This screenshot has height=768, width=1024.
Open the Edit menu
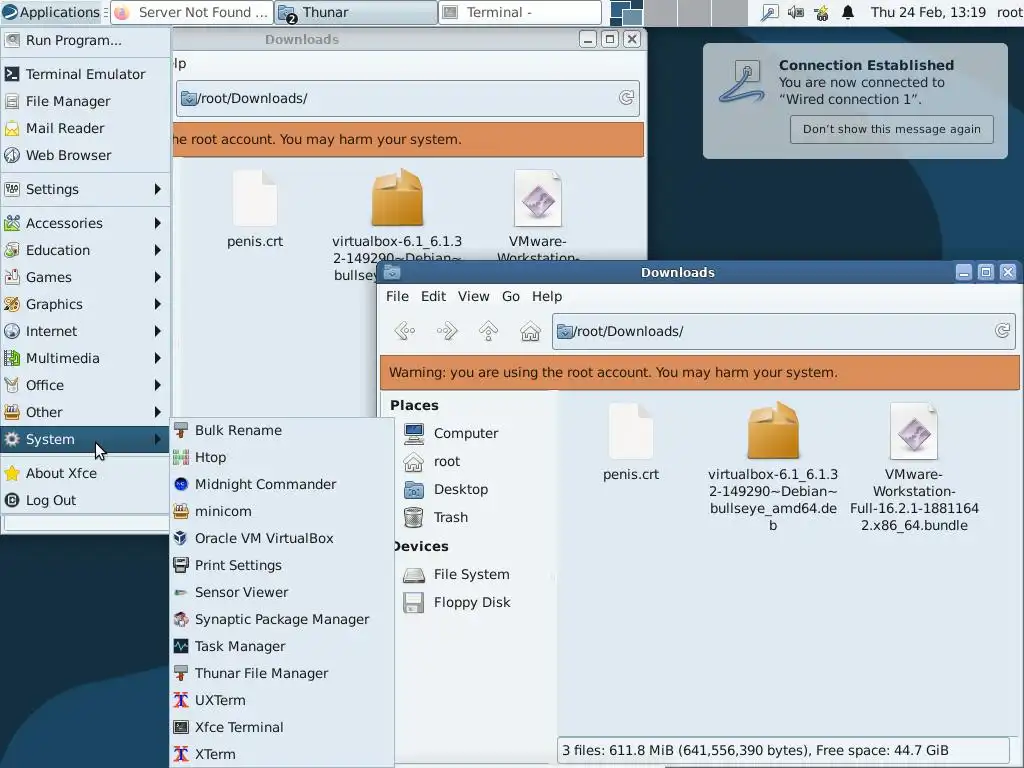tap(433, 296)
